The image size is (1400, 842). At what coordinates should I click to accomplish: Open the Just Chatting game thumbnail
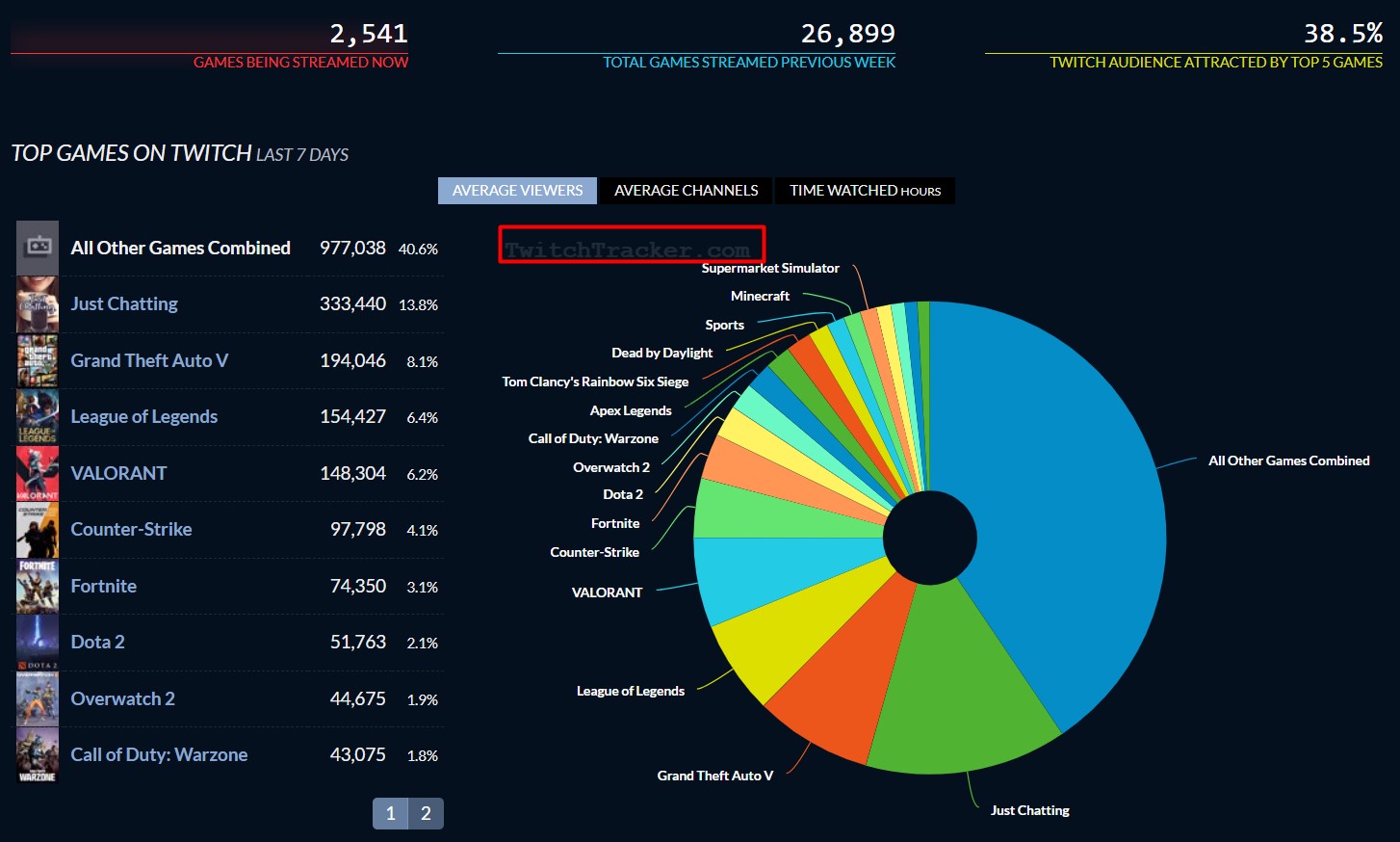point(38,304)
